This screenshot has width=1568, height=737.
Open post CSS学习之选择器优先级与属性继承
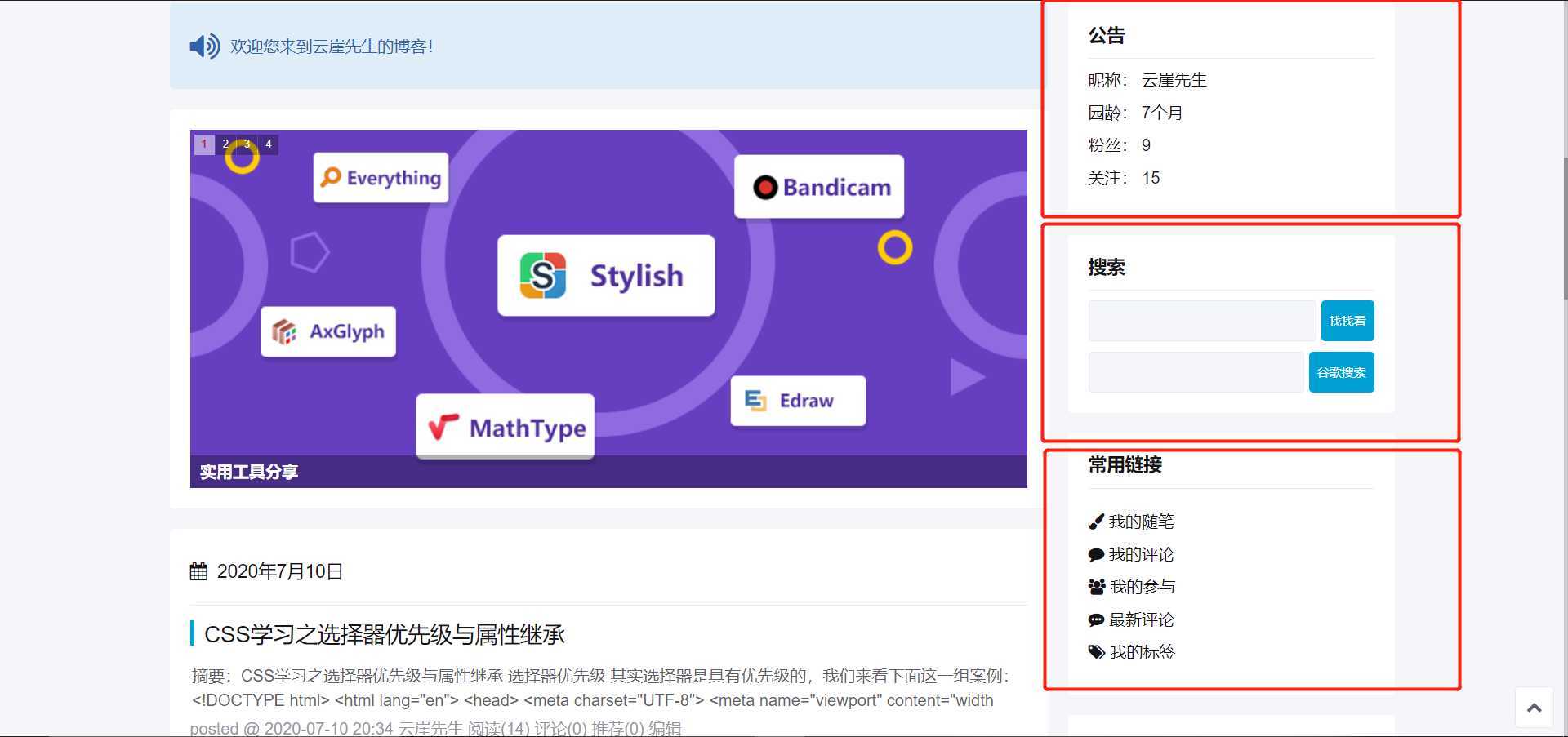(385, 634)
